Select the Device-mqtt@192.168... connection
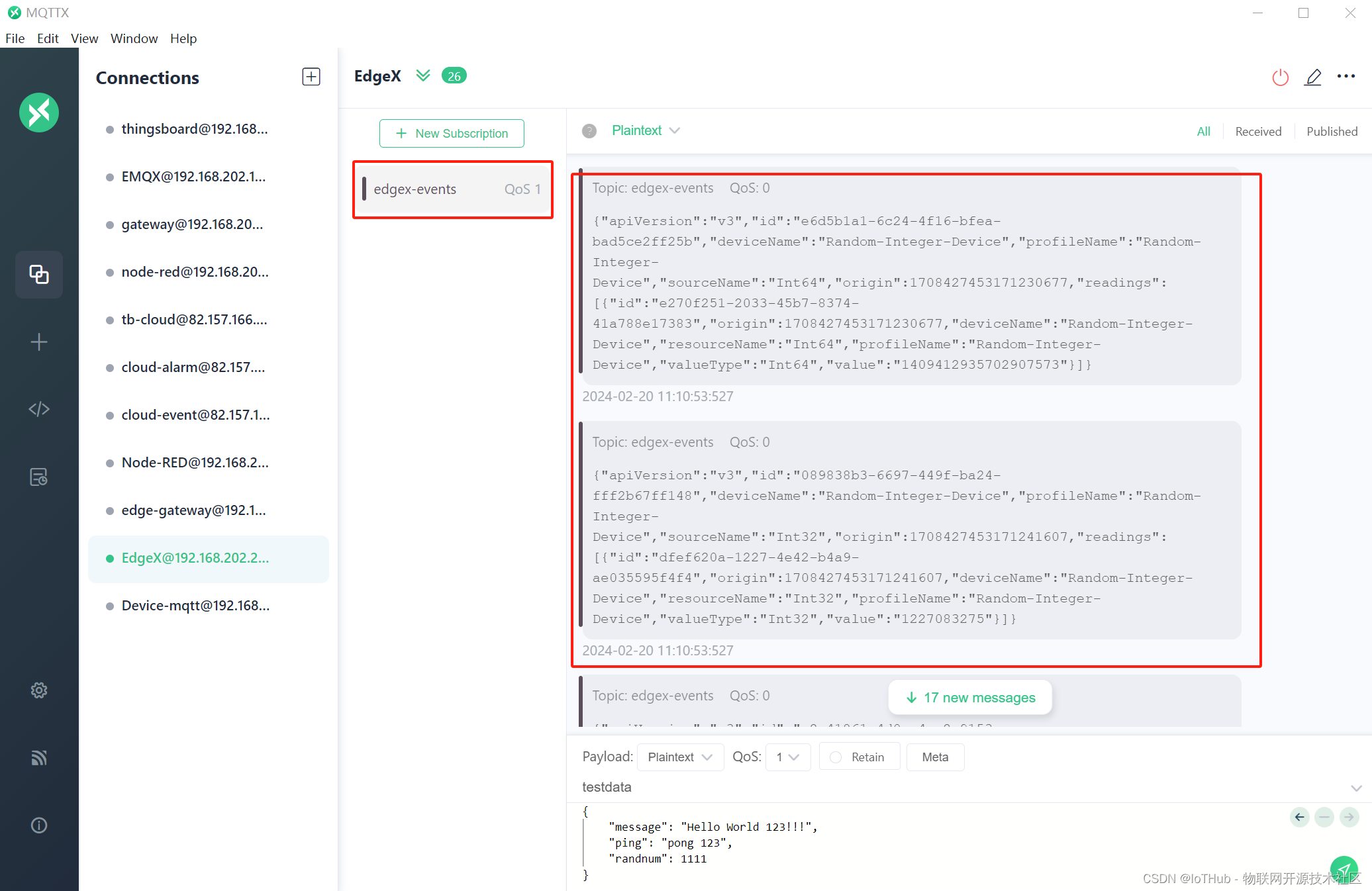1372x891 pixels. 209,606
